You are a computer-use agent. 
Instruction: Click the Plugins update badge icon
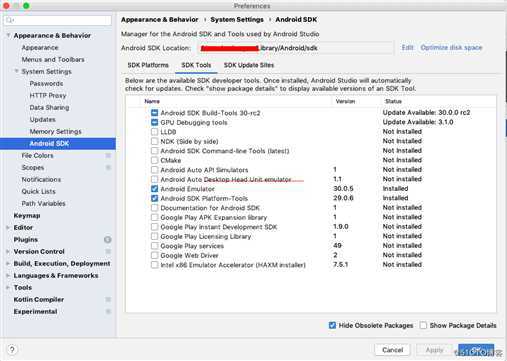point(108,239)
